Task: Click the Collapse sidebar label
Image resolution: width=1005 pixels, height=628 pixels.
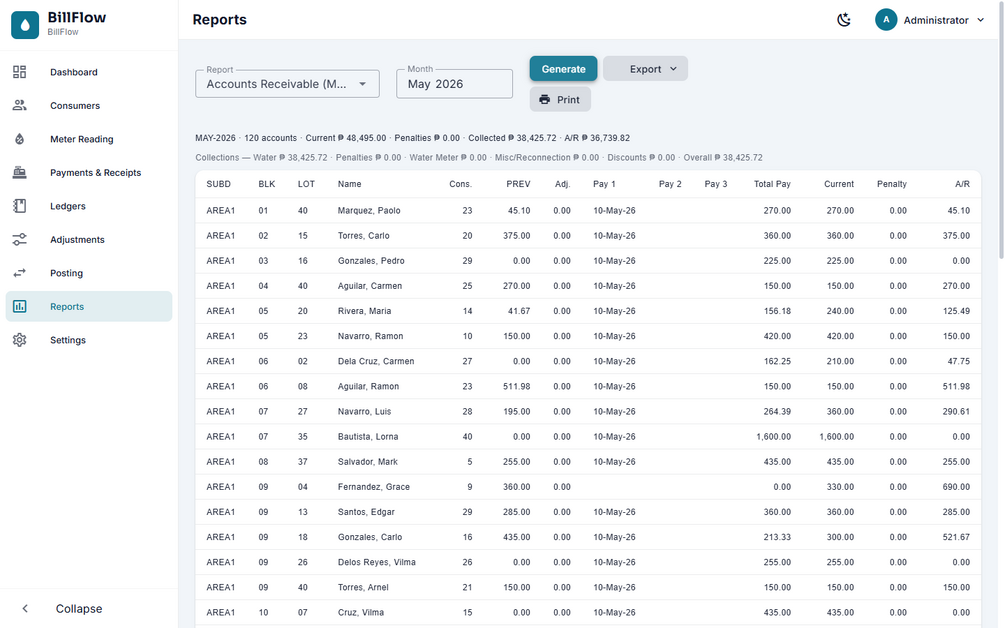Action: click(x=79, y=609)
